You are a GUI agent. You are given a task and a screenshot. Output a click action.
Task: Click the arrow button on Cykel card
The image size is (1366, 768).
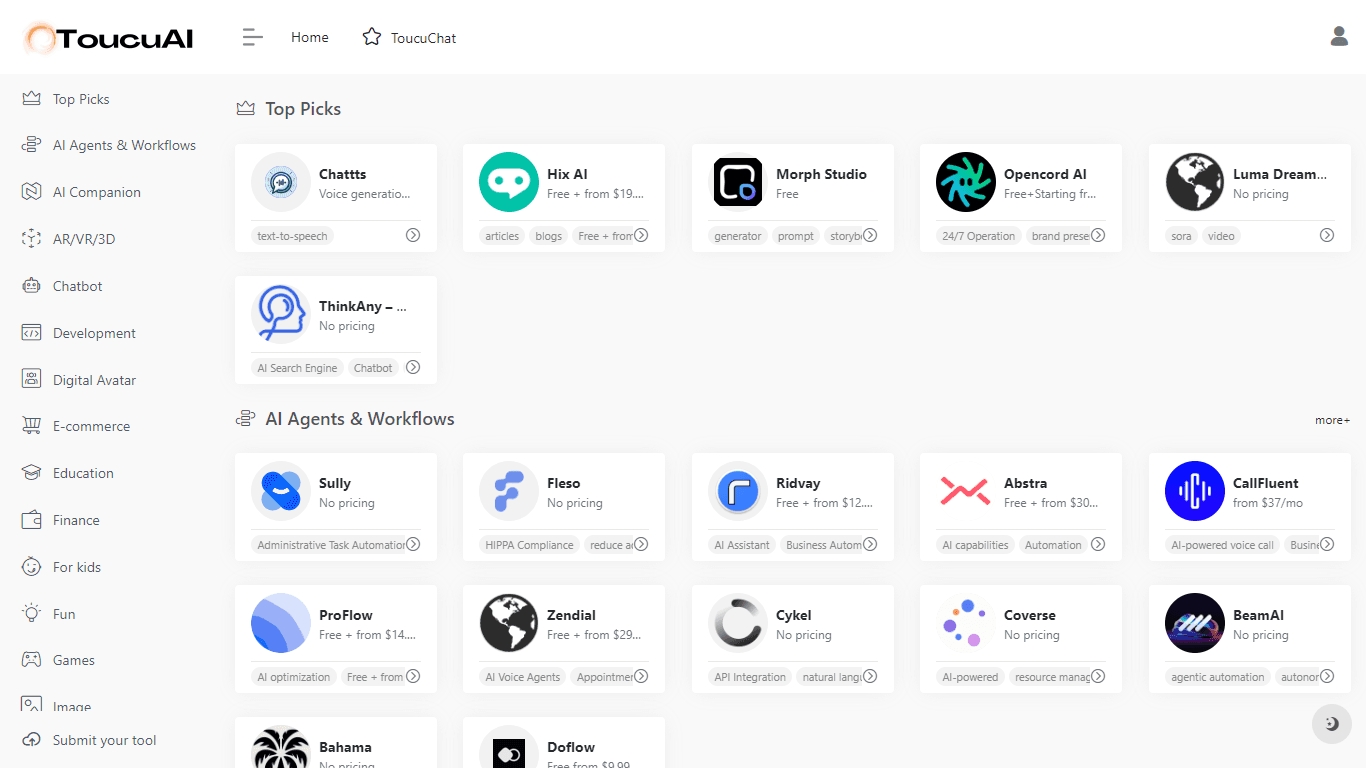tap(870, 676)
